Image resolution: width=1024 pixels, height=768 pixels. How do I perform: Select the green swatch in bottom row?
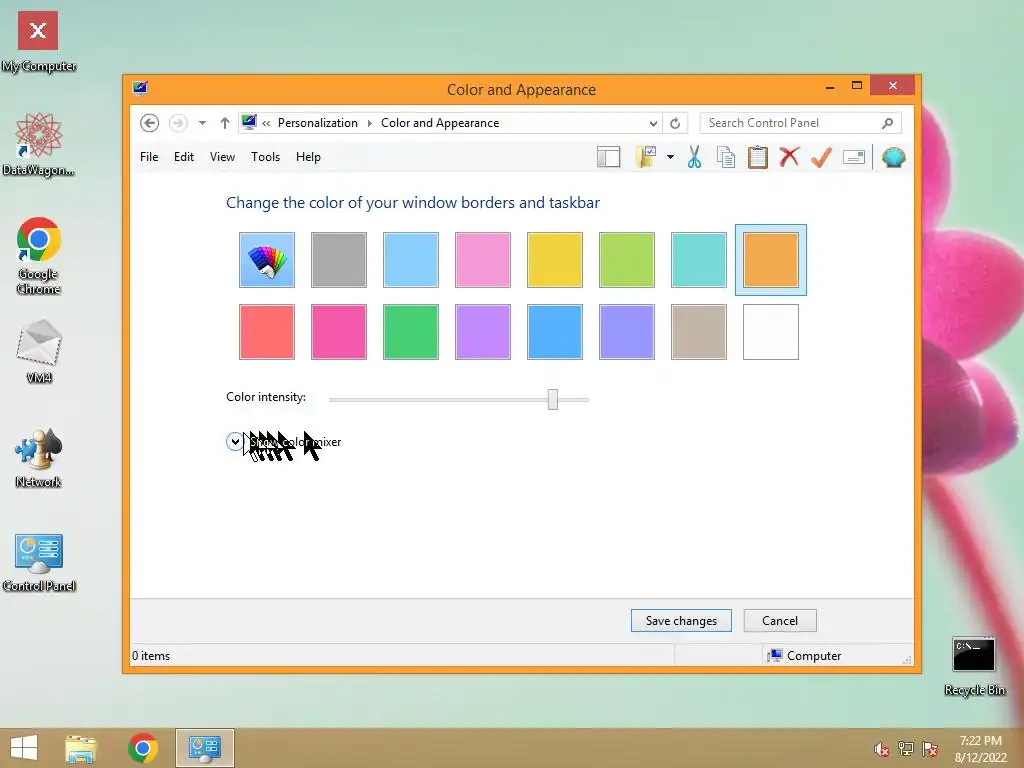coord(411,332)
